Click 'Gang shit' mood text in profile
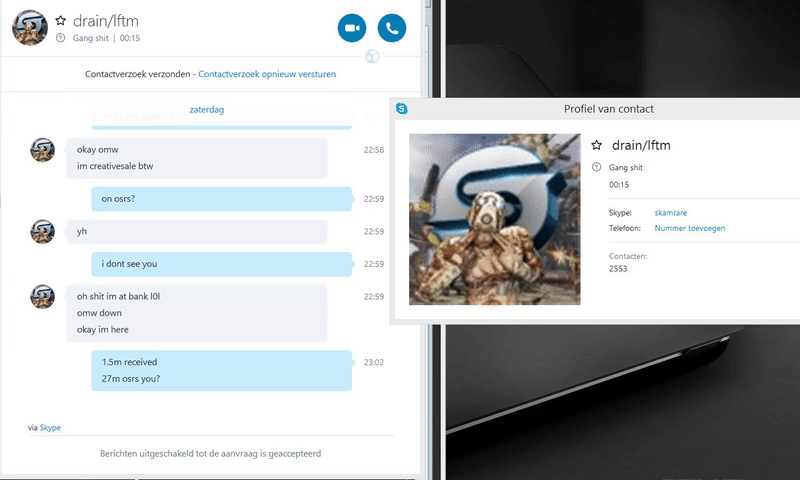The width and height of the screenshot is (800, 480). click(x=626, y=167)
